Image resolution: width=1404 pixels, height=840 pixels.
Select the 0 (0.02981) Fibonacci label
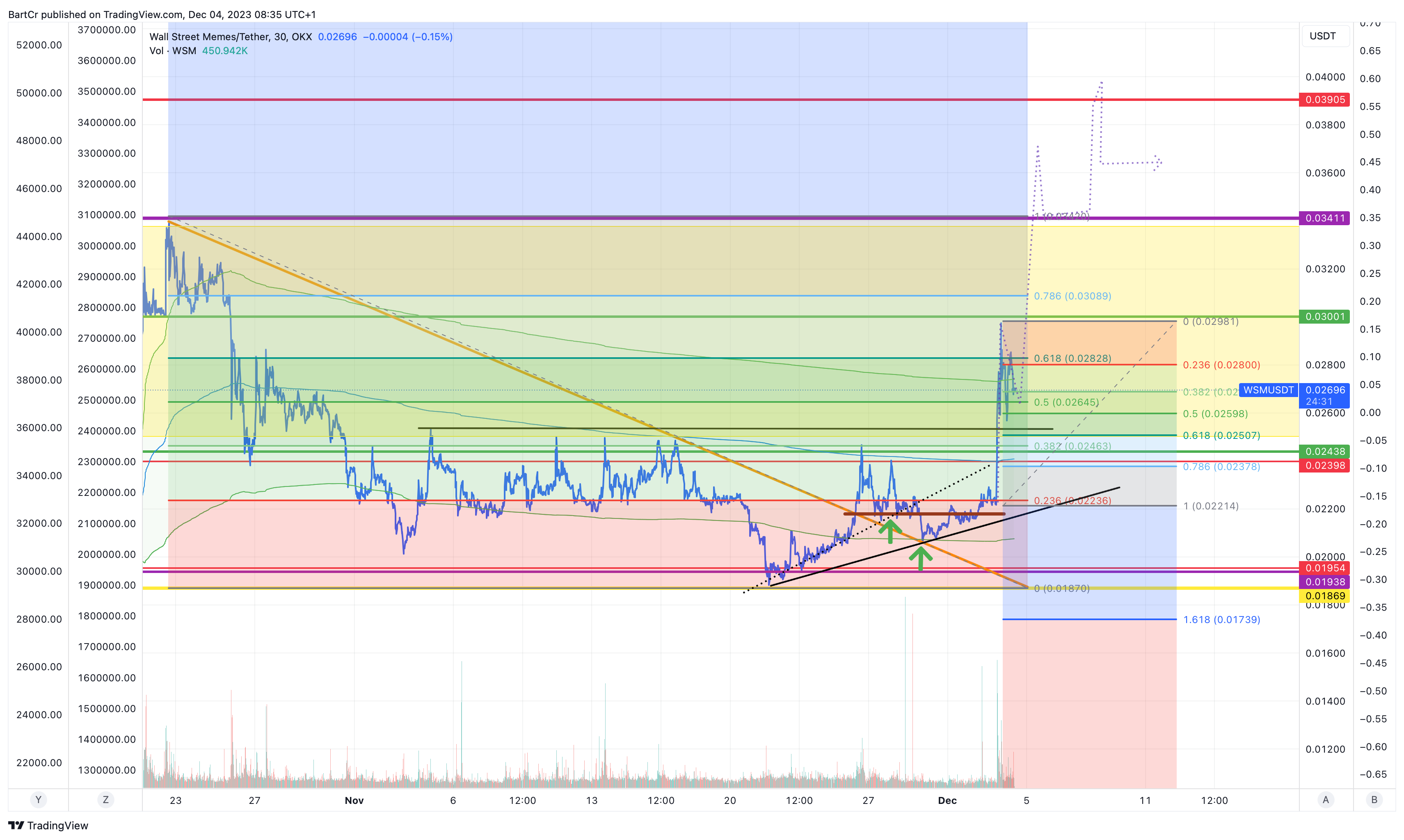(x=1210, y=322)
